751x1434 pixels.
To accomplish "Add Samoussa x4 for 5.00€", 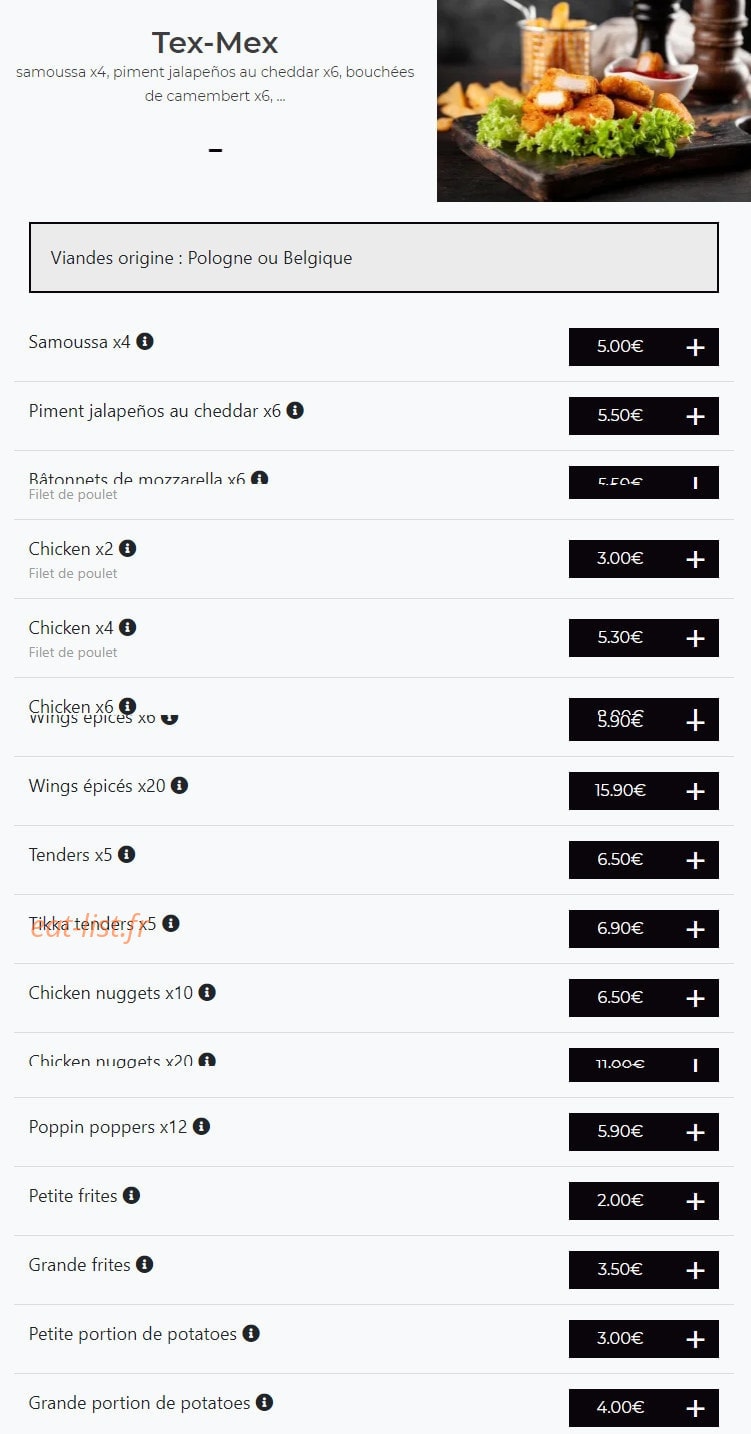I will (644, 347).
